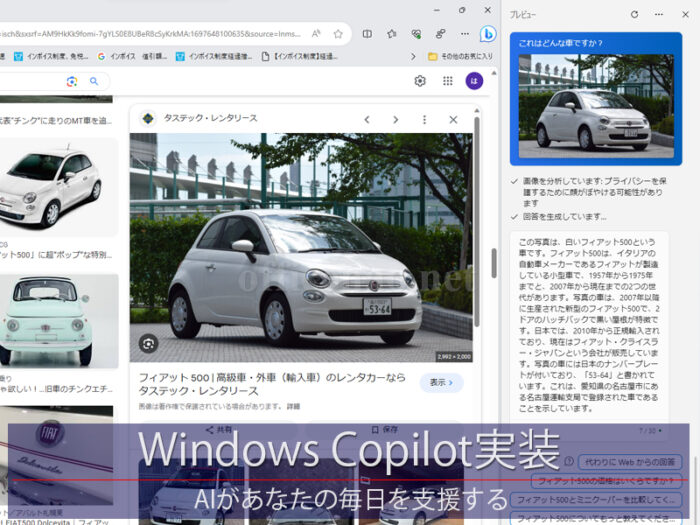The image size is (700, 525).
Task: Click the Google results page scrollbar
Action: [494, 263]
